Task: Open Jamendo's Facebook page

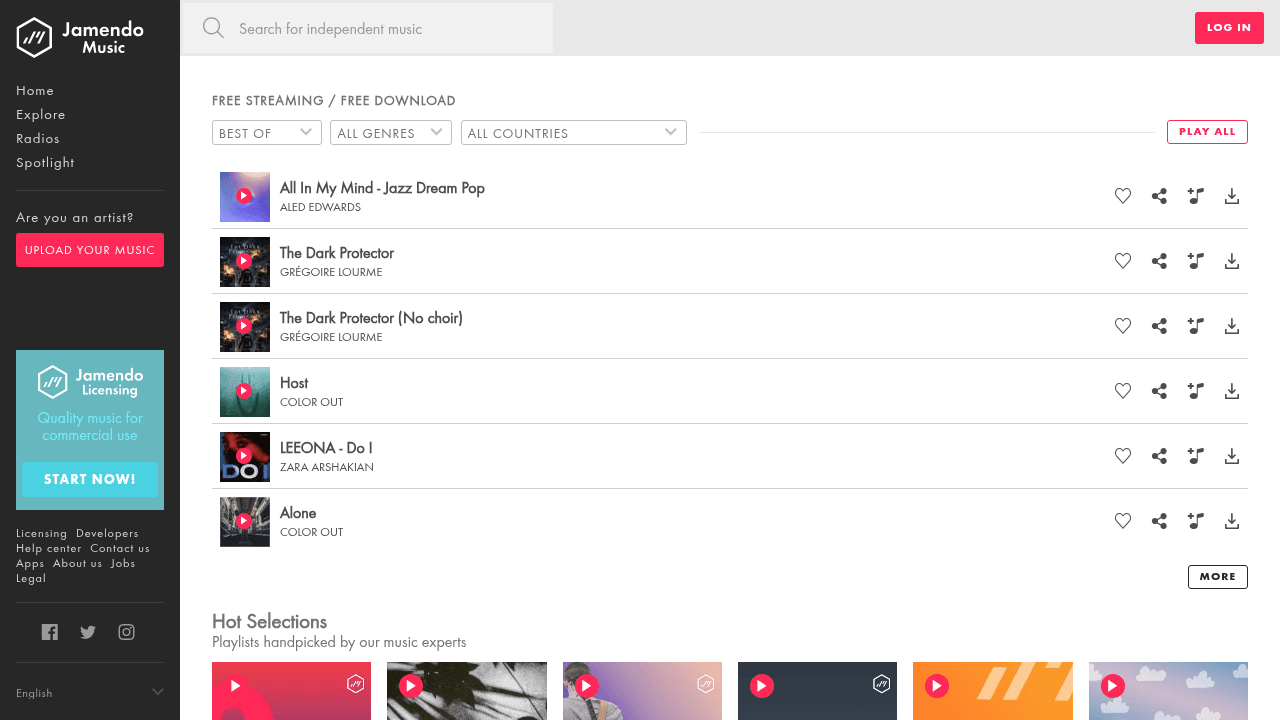Action: 50,632
